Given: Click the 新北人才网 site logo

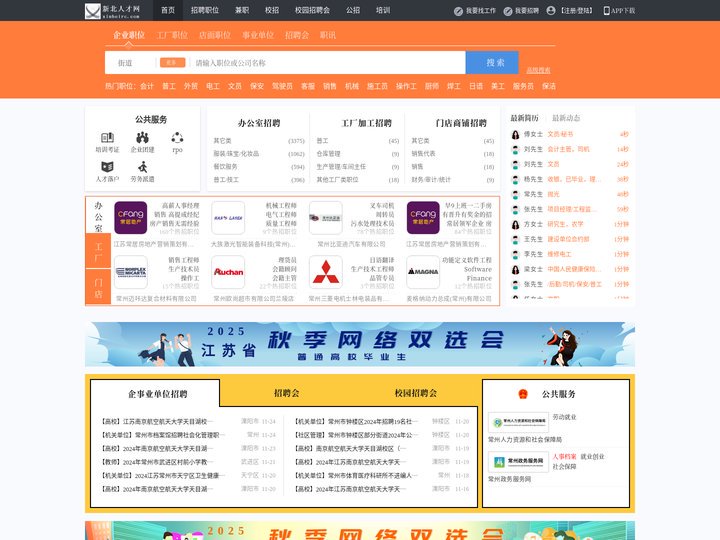Looking at the screenshot, I should coord(113,11).
